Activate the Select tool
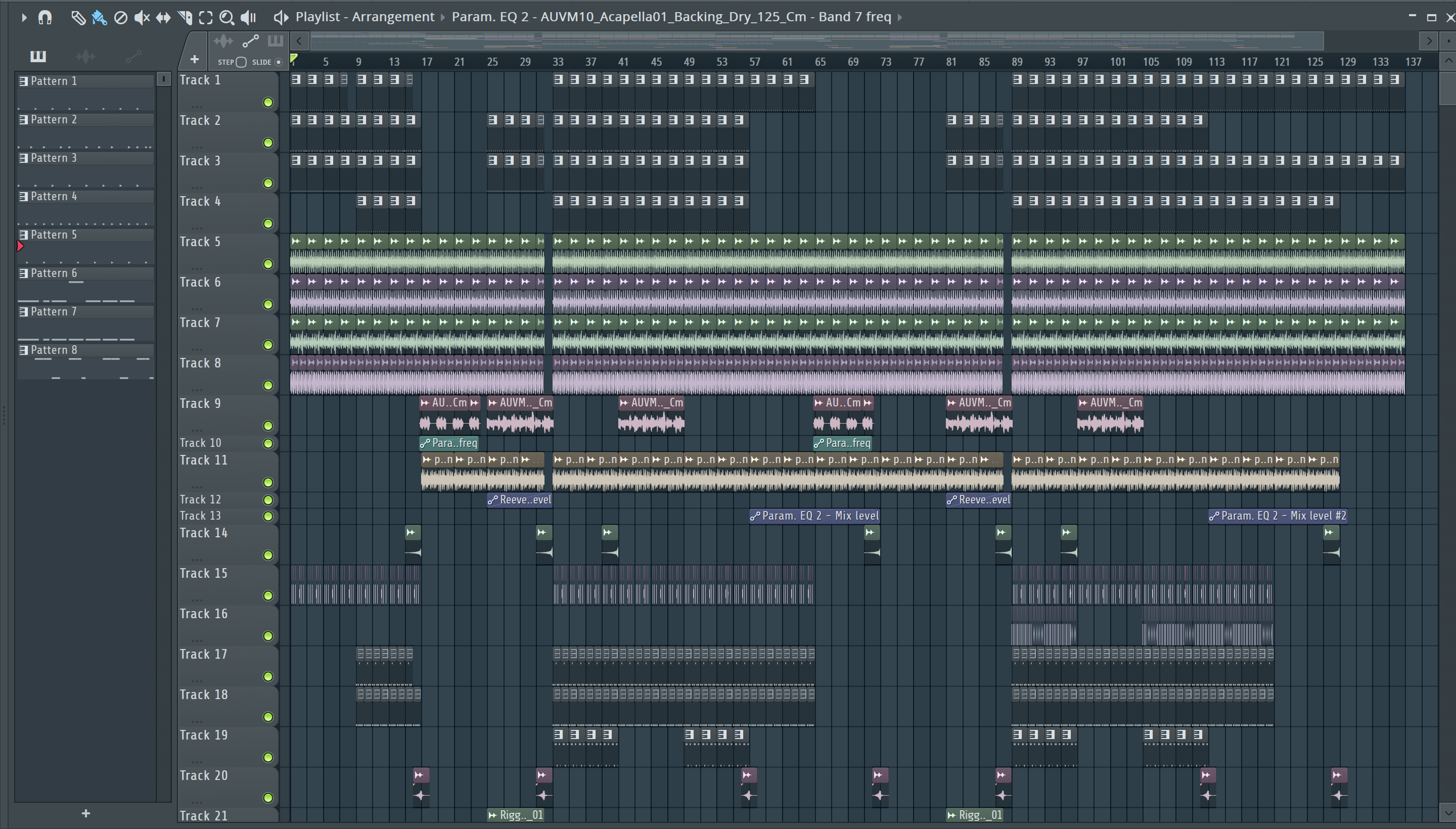 [206, 18]
